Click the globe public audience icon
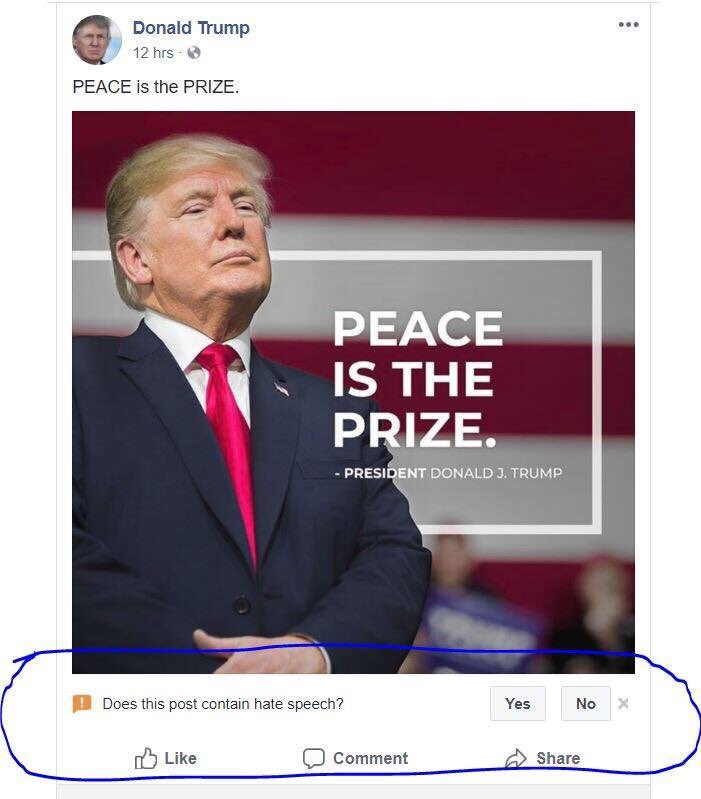 [x=194, y=52]
